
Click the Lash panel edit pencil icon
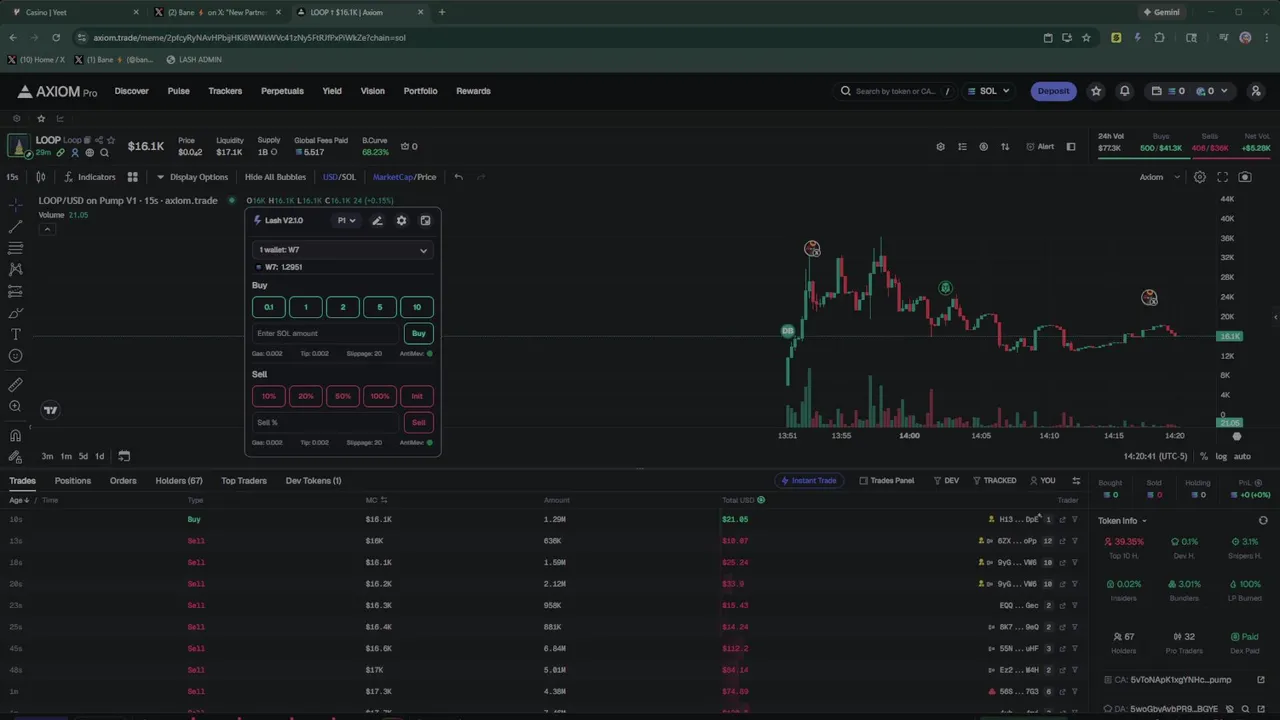377,221
